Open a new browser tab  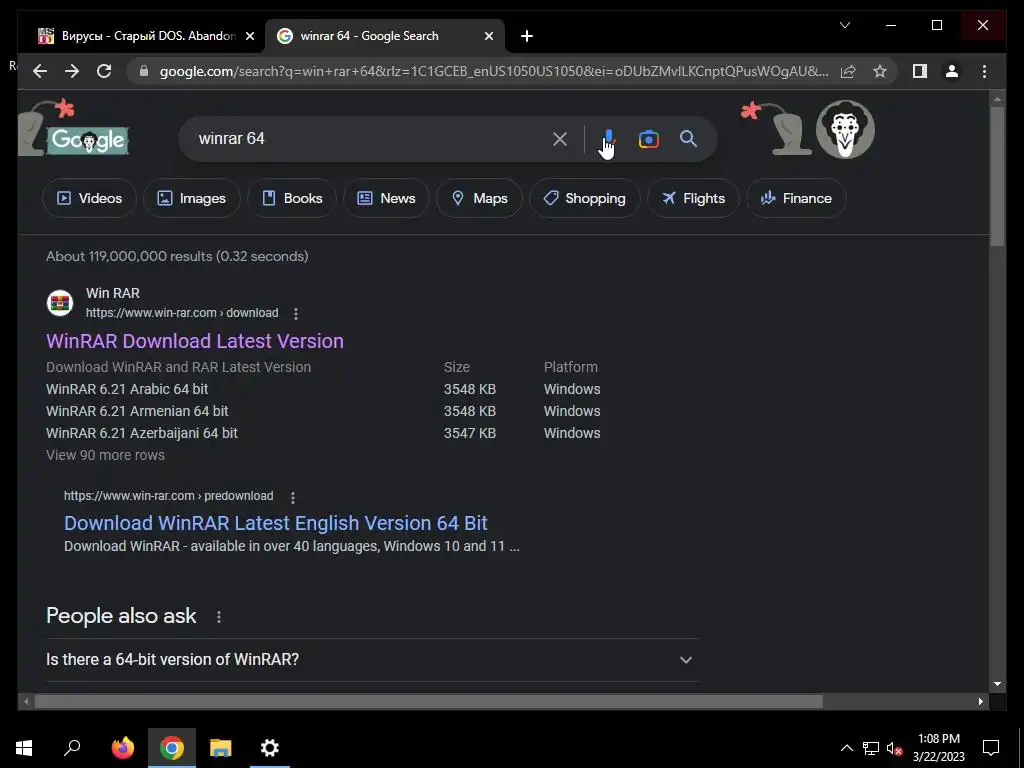527,36
